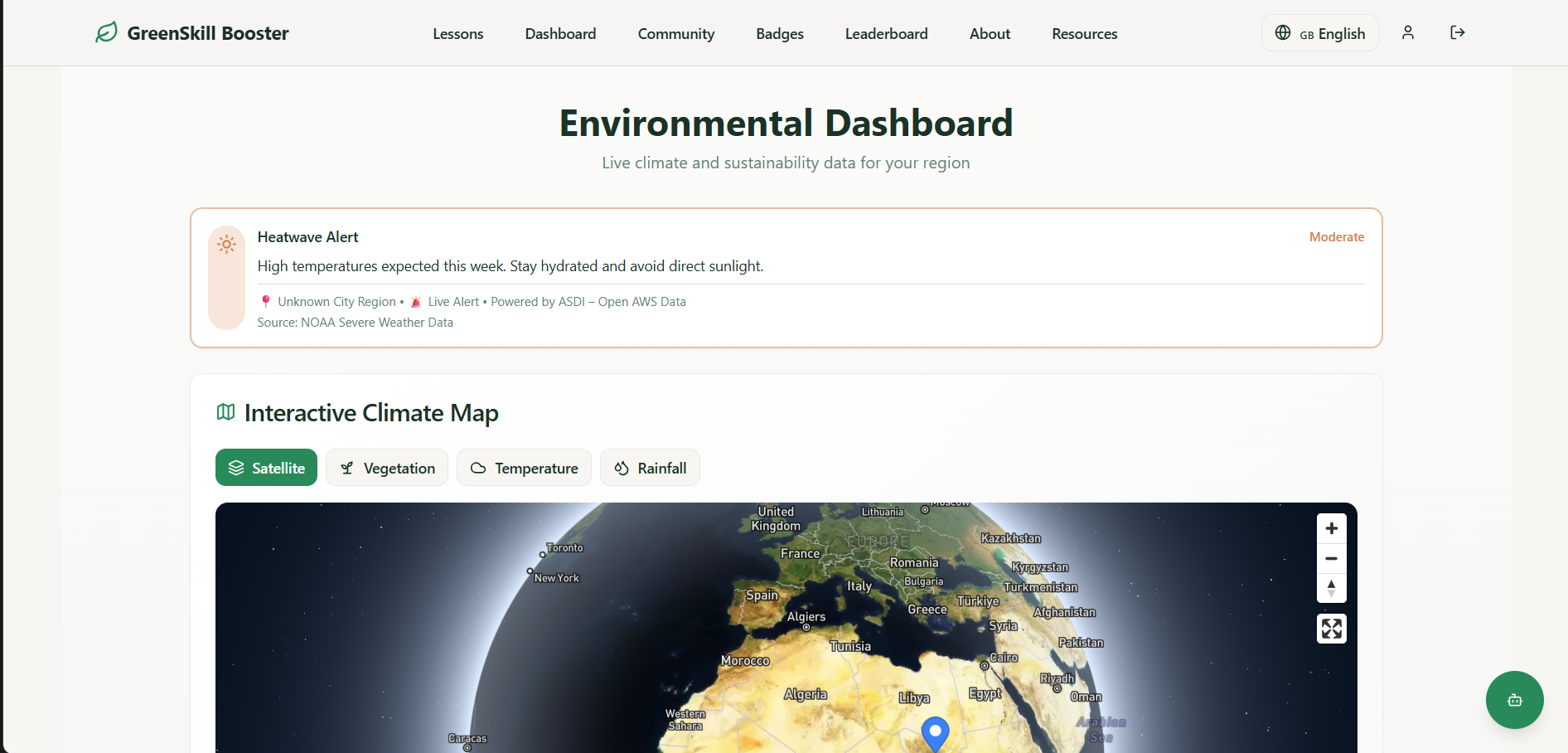1568x753 pixels.
Task: View the Leaderboard
Action: pos(887,34)
